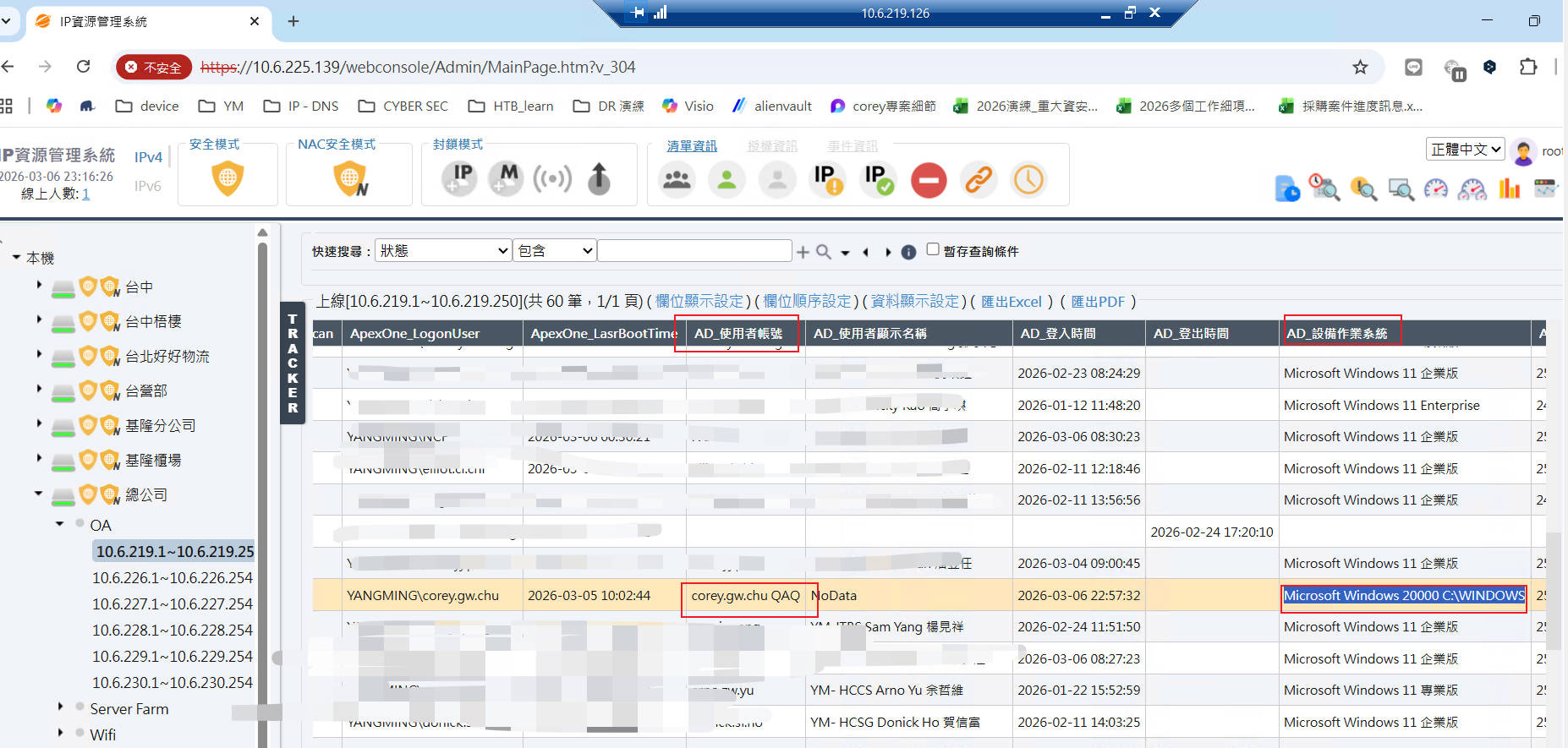Select subnet 10.6.226.1~10.6.226.254 in tree
Image resolution: width=1568 pixels, height=748 pixels.
pos(173,578)
